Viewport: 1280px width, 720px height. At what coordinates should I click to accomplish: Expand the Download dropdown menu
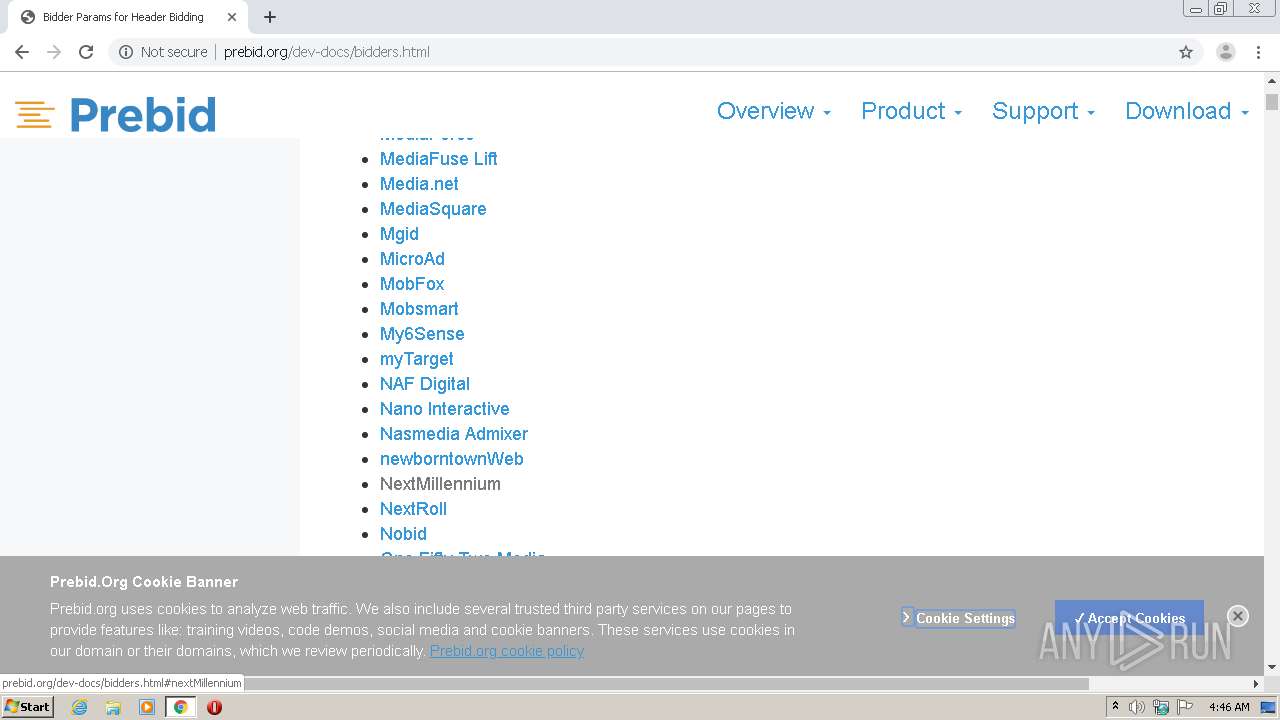tap(1188, 111)
